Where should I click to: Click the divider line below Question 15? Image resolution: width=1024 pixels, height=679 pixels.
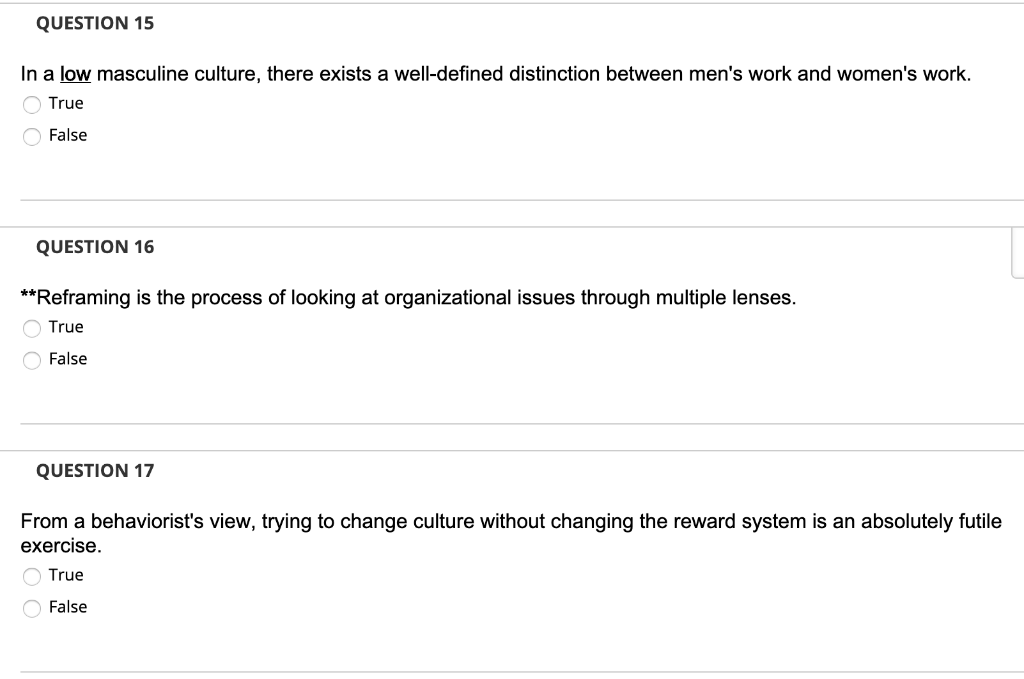512,198
